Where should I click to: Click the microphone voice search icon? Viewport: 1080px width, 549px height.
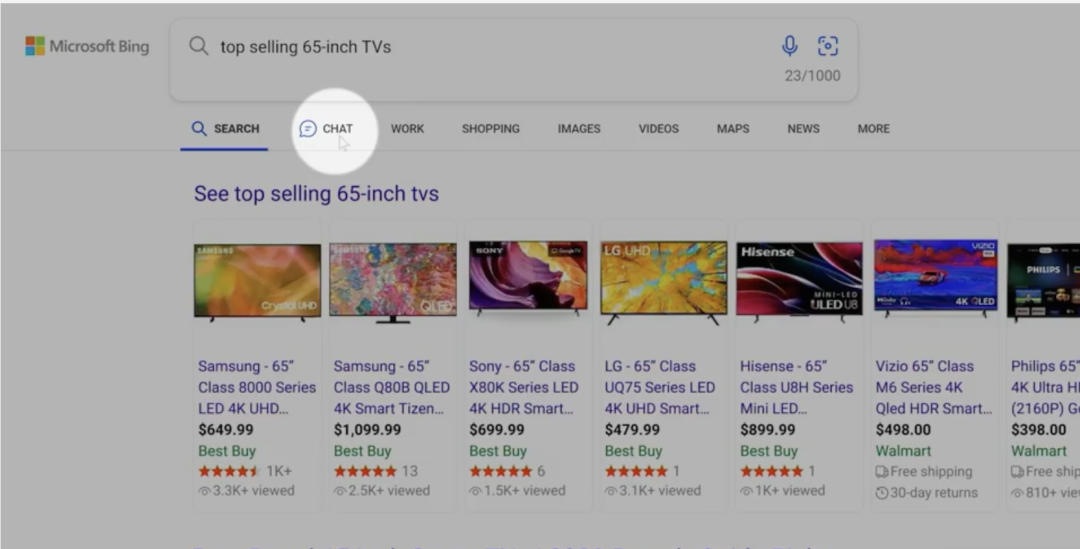tap(790, 46)
